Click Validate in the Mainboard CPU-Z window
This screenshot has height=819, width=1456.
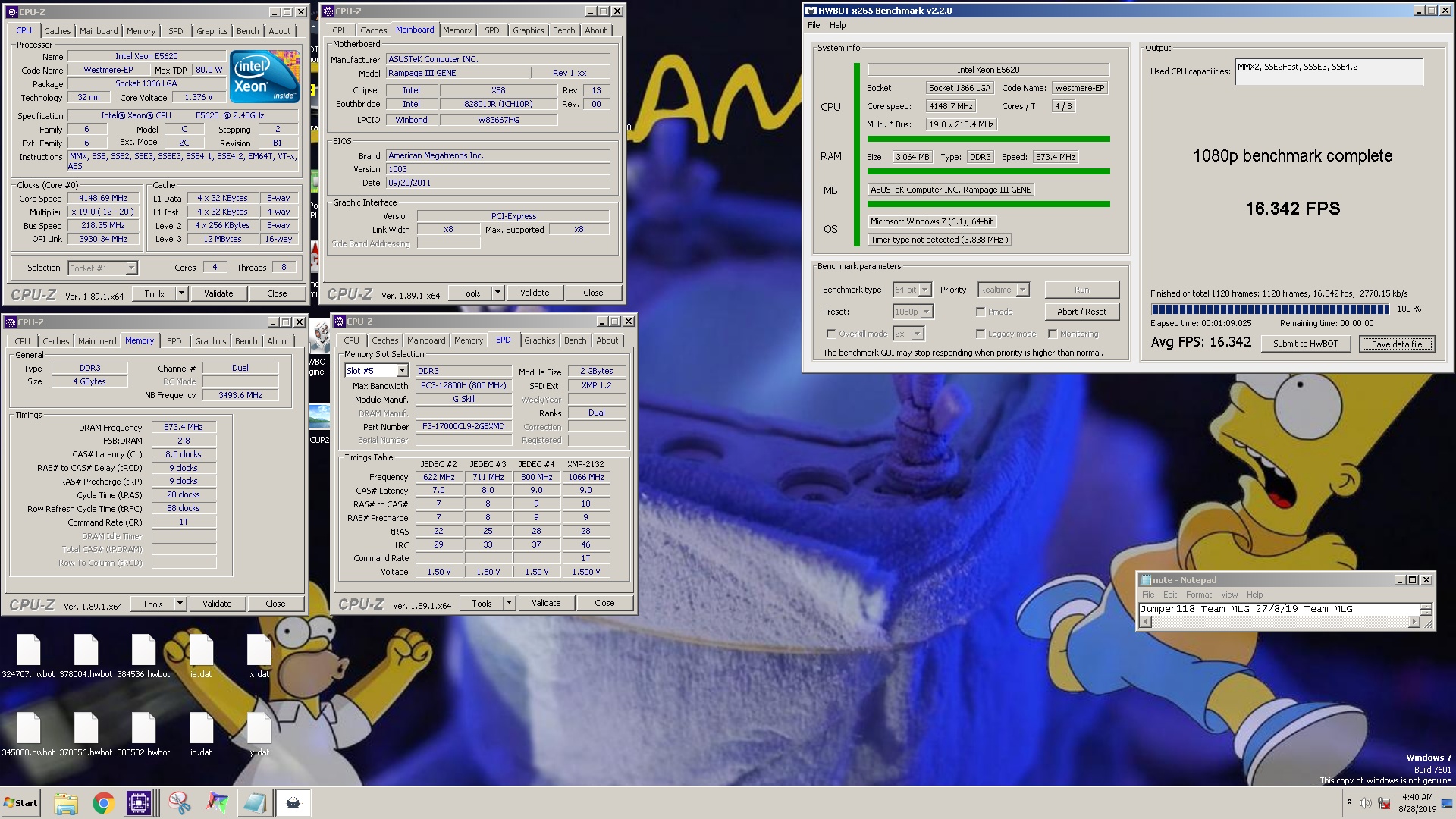point(535,293)
